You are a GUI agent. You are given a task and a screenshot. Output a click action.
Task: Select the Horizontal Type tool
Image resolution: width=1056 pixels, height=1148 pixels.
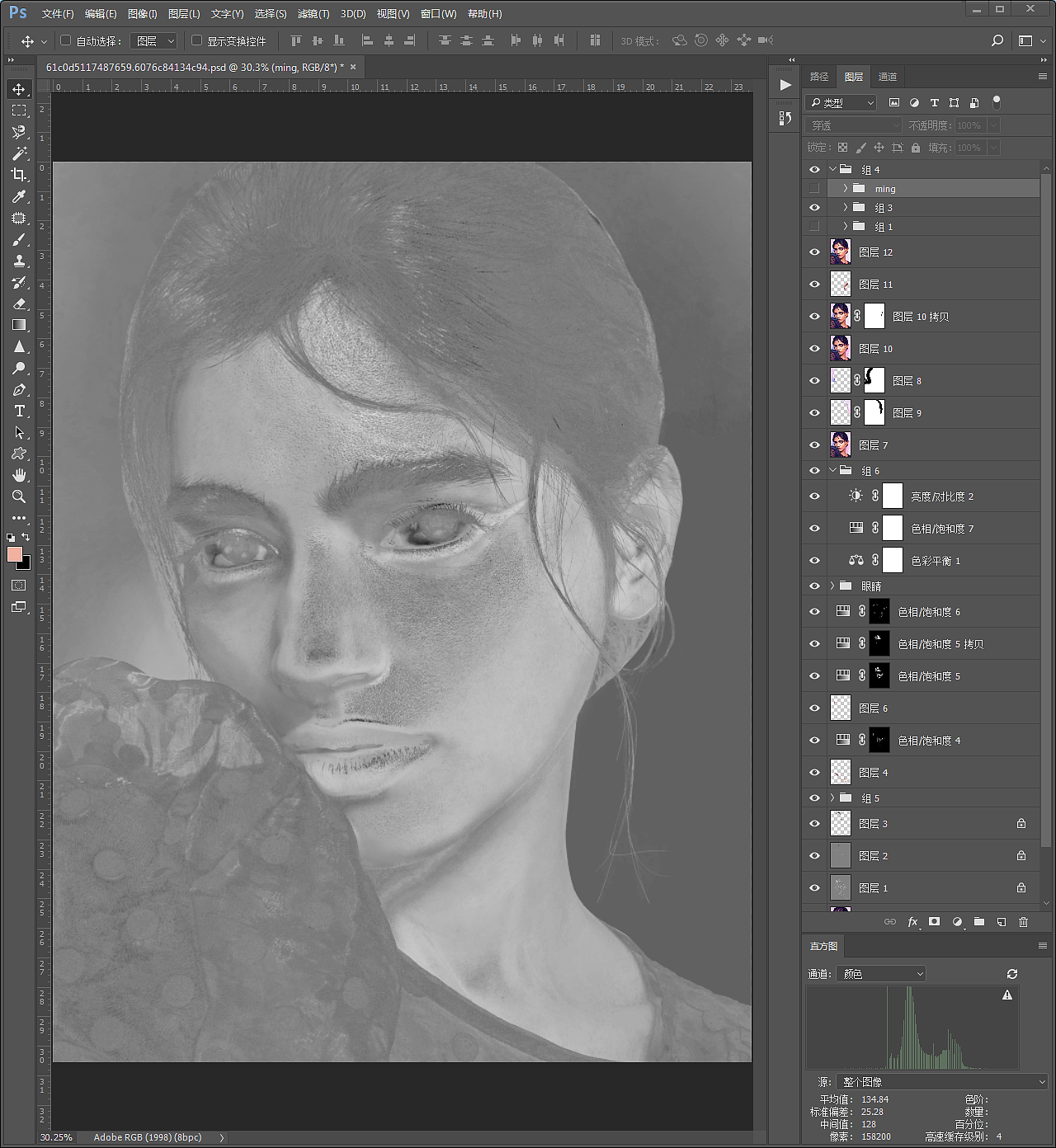19,411
